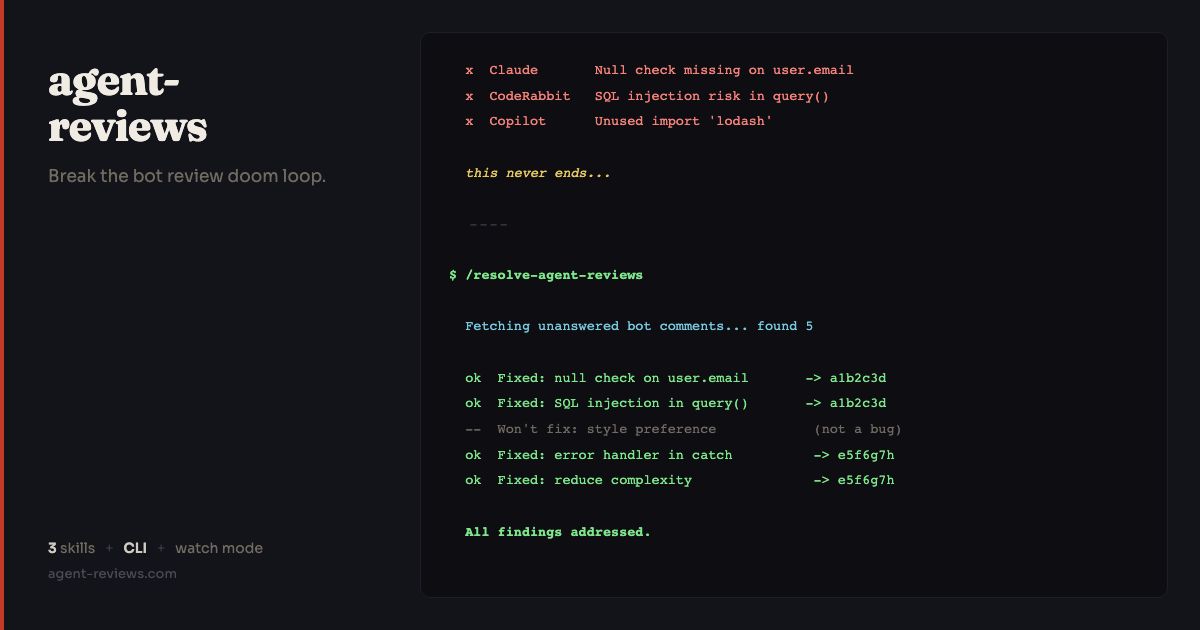Click the ok marker for error handler fix
The height and width of the screenshot is (630, 1200).
473,455
